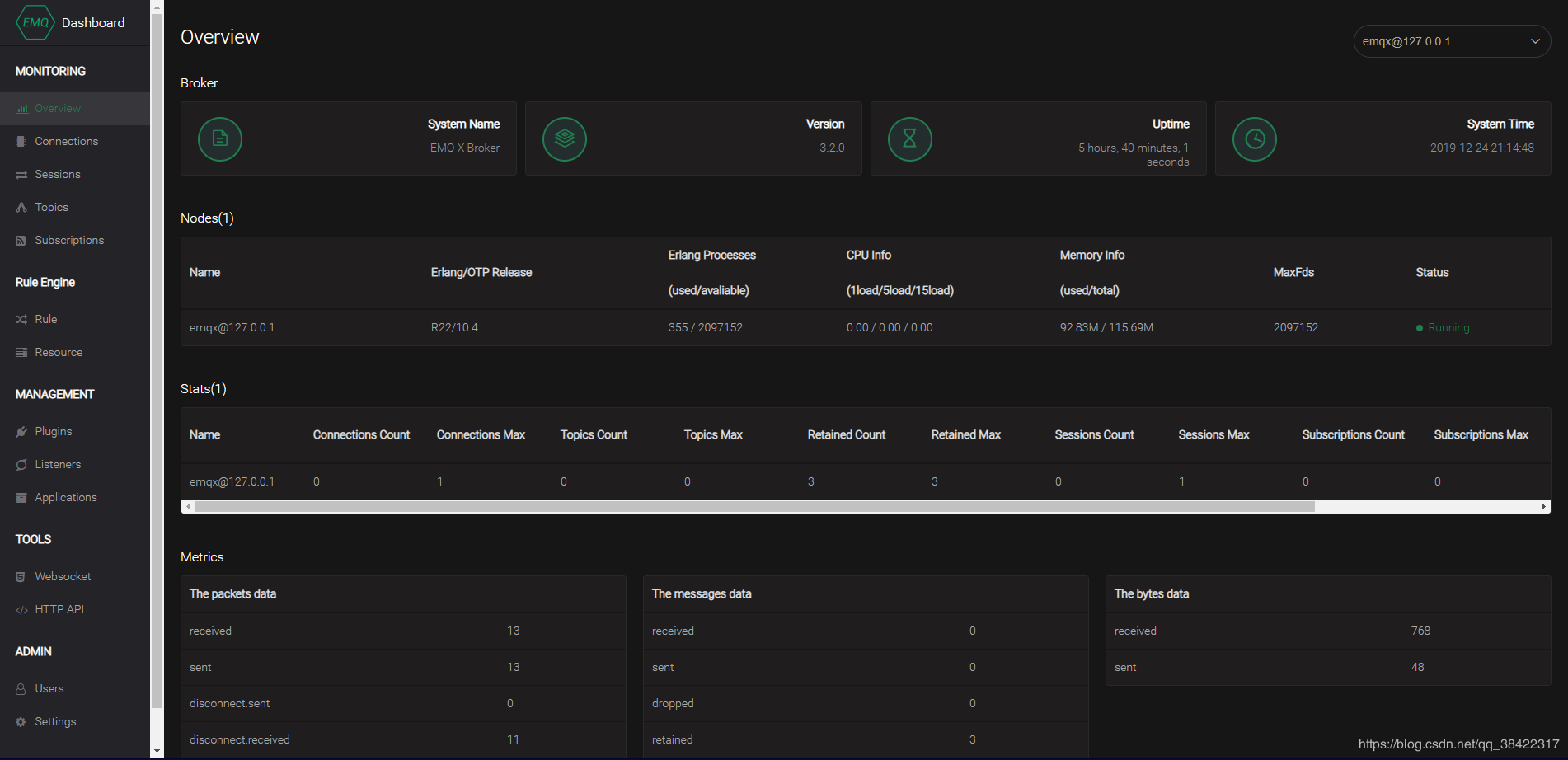The width and height of the screenshot is (1568, 760).
Task: Open the emqx@127.0.0.1 node dropdown
Action: tap(1452, 41)
